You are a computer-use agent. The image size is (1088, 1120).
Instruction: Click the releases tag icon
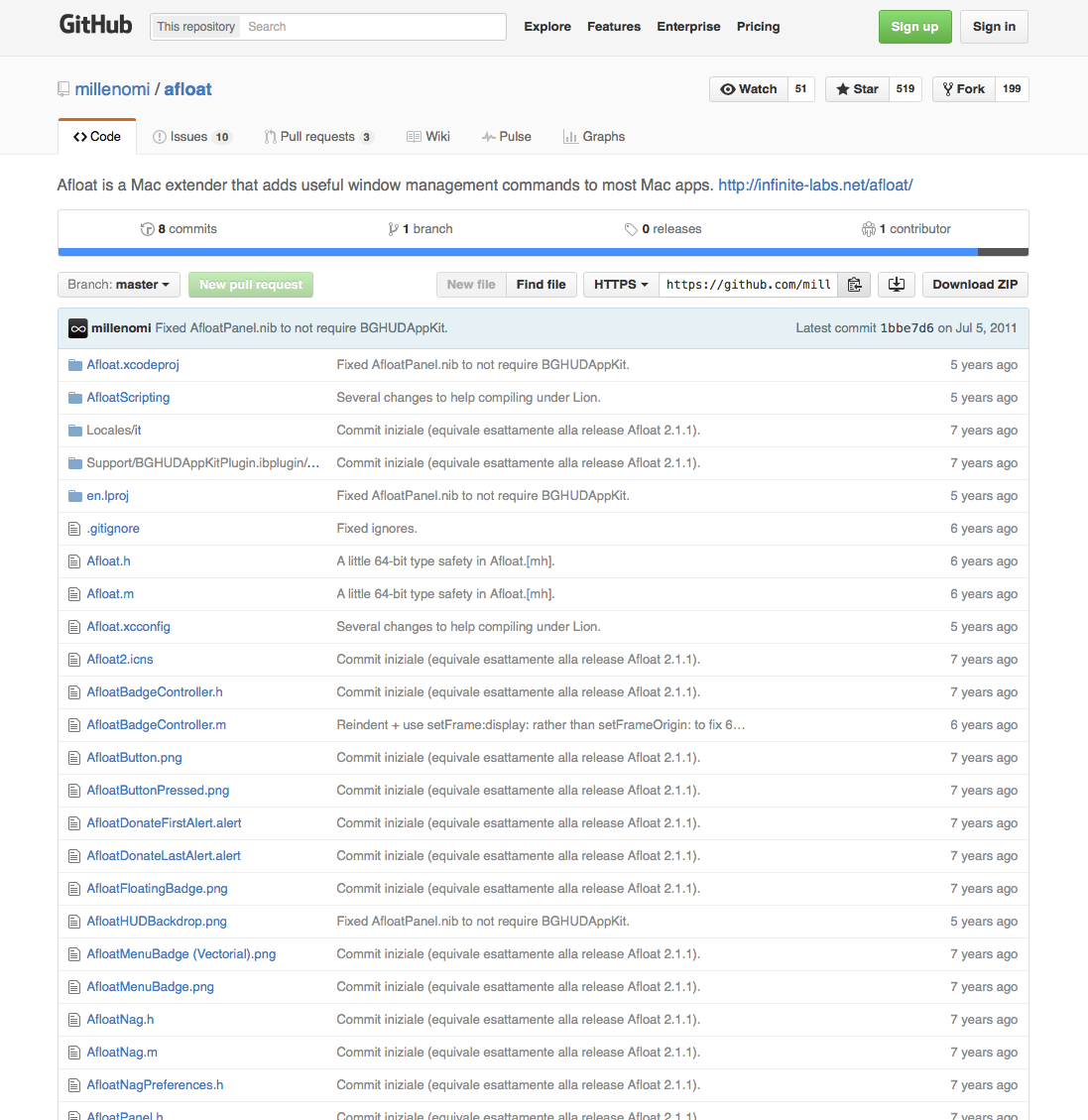[631, 228]
